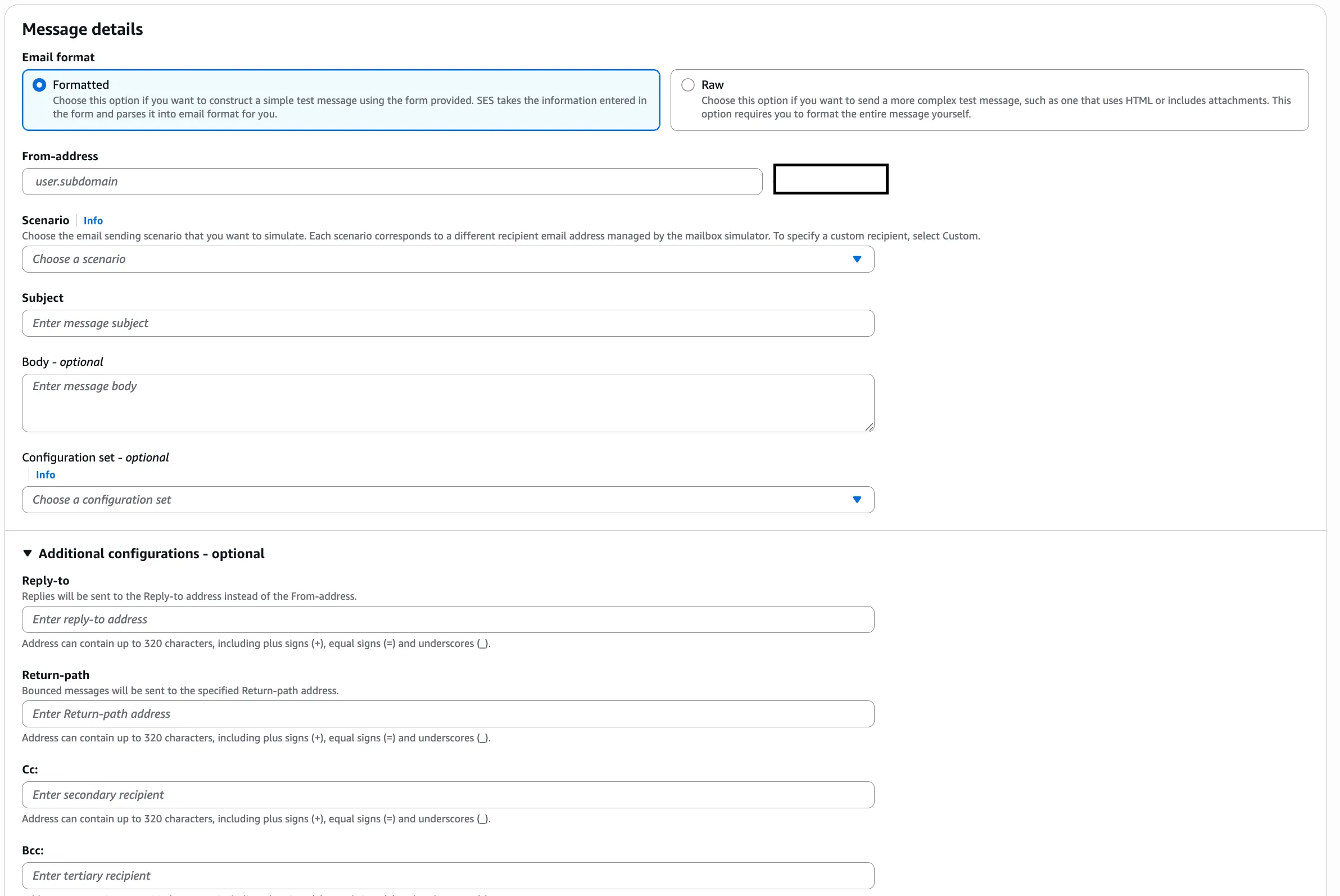This screenshot has height=896, width=1340.
Task: Click the From-address input field
Action: [x=391, y=182]
